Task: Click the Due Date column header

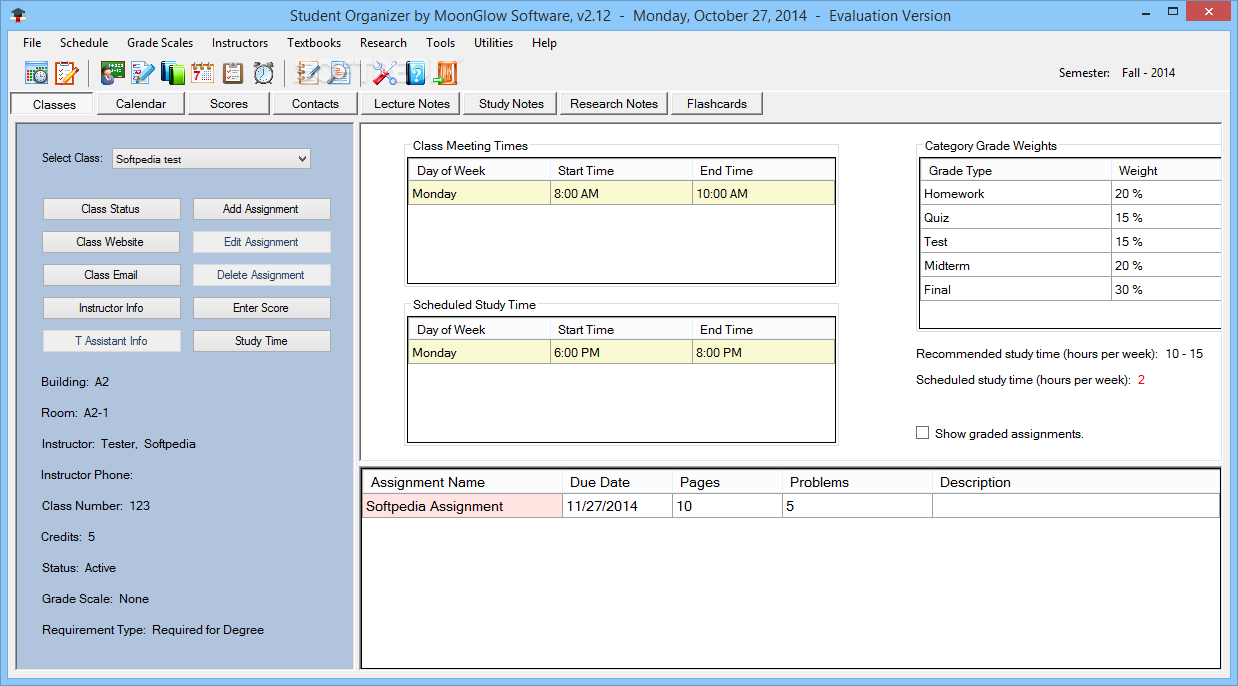Action: coord(617,482)
